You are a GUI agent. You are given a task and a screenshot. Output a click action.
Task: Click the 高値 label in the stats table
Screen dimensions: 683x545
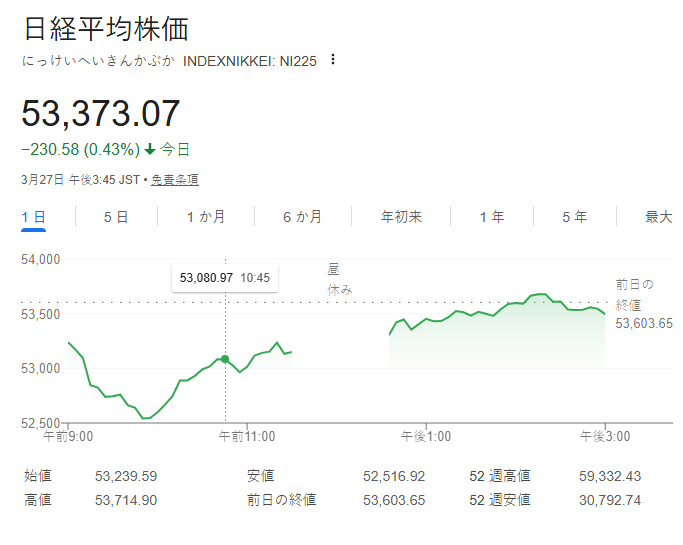click(38, 500)
